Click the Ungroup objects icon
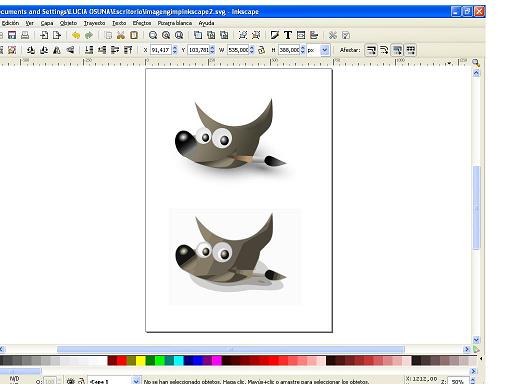The height and width of the screenshot is (384, 512). click(x=256, y=35)
